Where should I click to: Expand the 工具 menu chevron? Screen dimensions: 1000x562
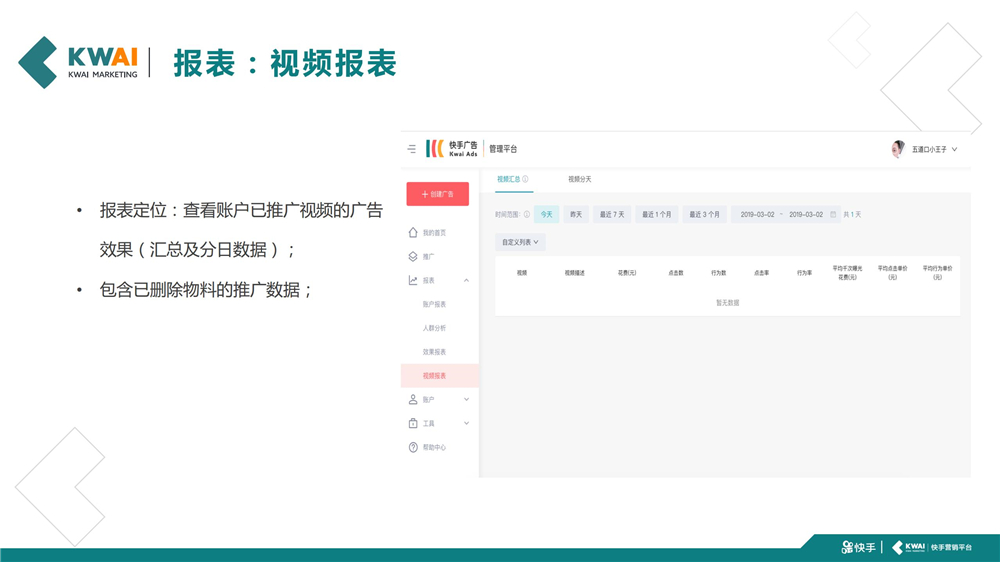[x=466, y=424]
